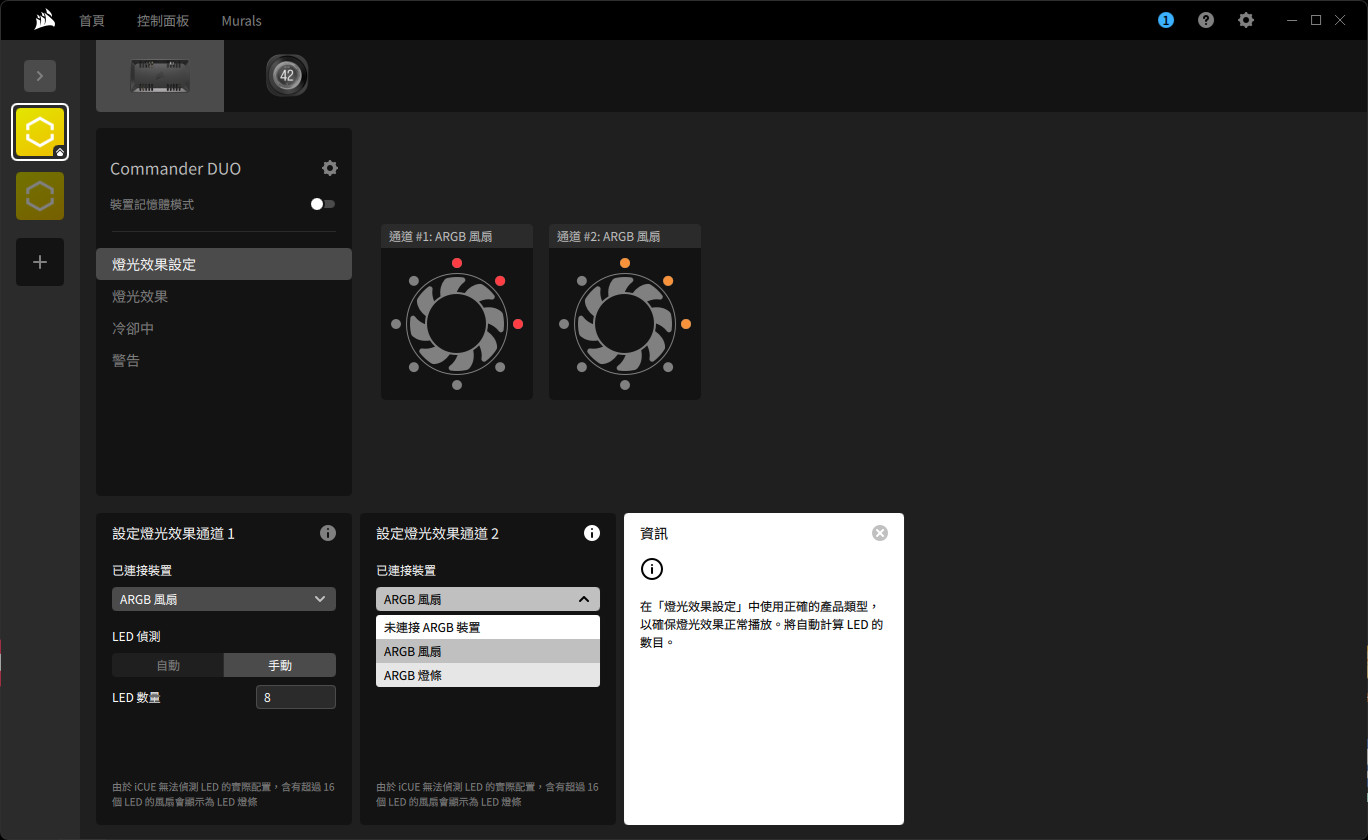Switch LED detection to 手動
The height and width of the screenshot is (840, 1368).
coord(280,665)
